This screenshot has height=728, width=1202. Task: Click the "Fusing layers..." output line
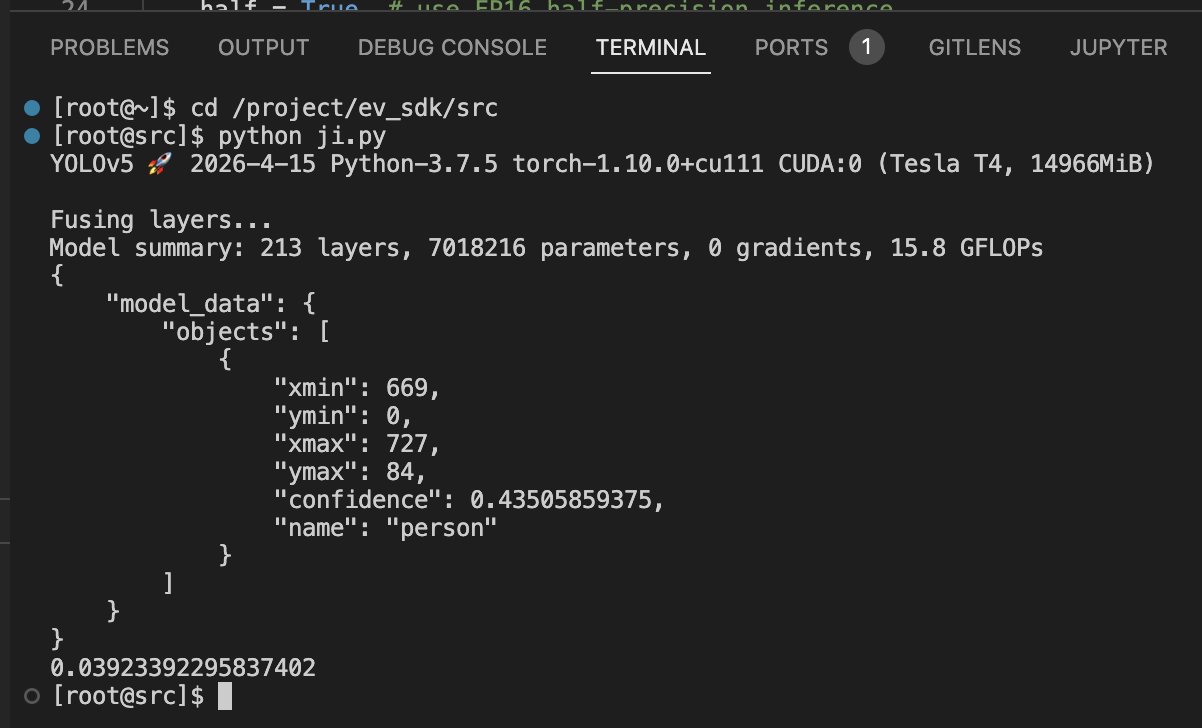pyautogui.click(x=160, y=219)
